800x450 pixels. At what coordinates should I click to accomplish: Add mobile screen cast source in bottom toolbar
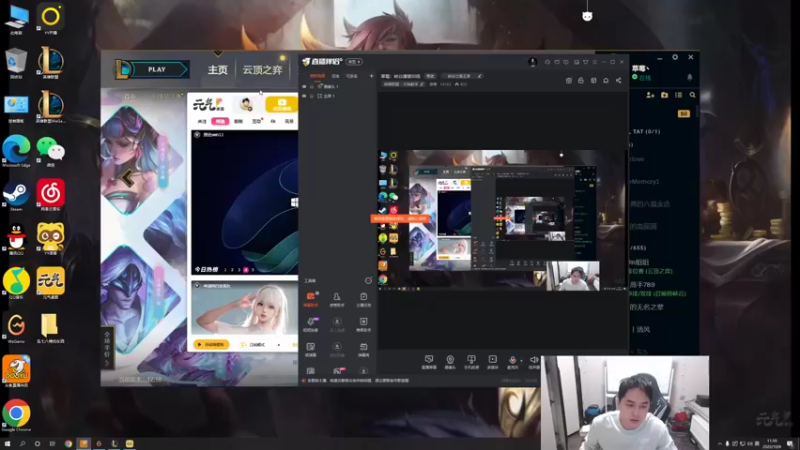(x=471, y=362)
